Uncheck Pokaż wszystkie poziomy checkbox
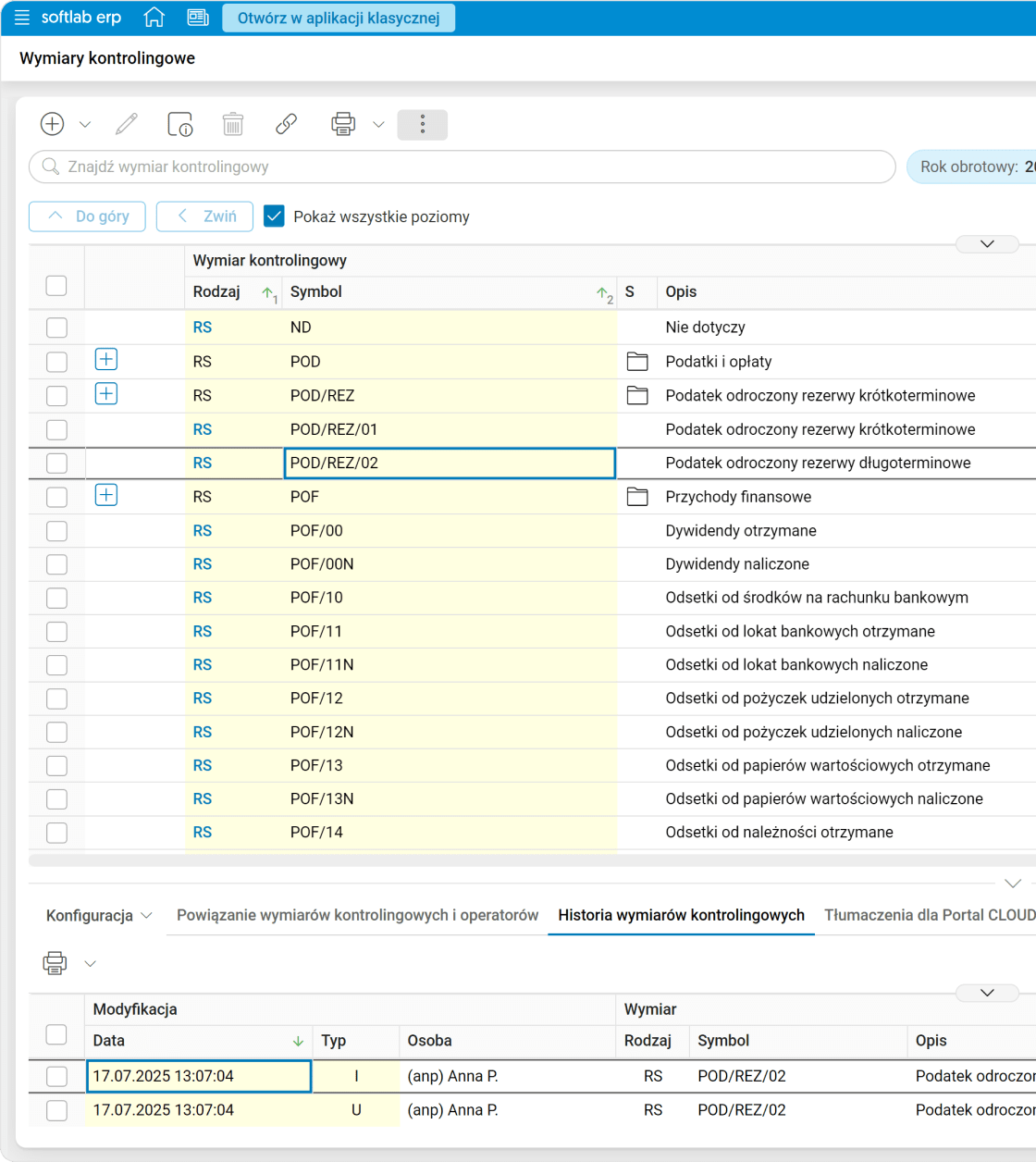This screenshot has height=1162, width=1036. point(274,216)
